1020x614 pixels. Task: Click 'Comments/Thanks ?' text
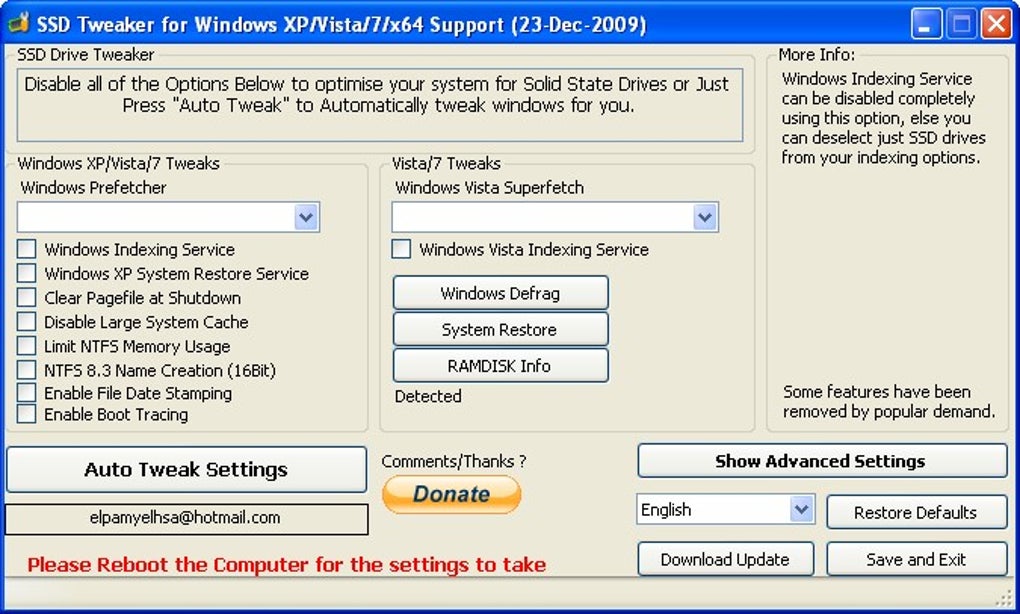click(453, 461)
